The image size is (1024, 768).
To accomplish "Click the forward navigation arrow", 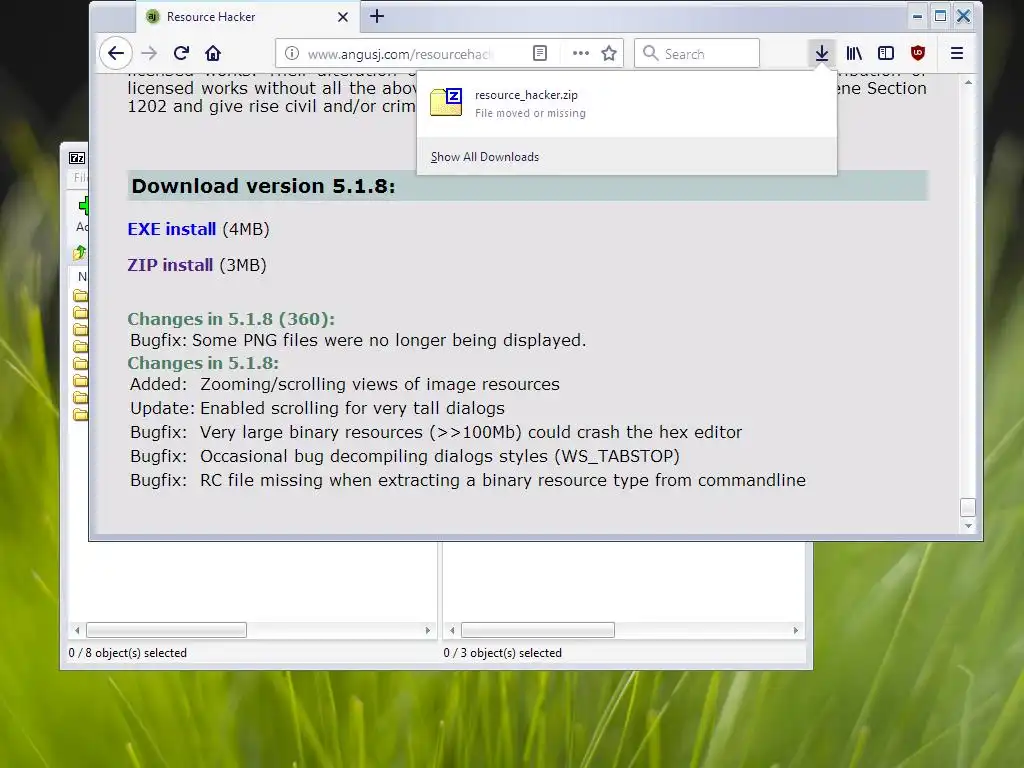I will (x=150, y=53).
